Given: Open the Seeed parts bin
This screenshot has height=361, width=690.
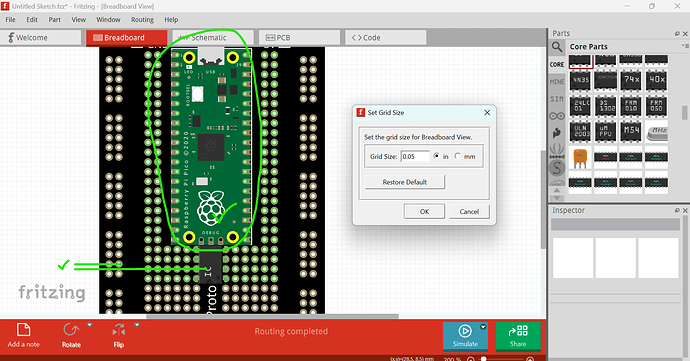Looking at the screenshot, I should point(557,151).
